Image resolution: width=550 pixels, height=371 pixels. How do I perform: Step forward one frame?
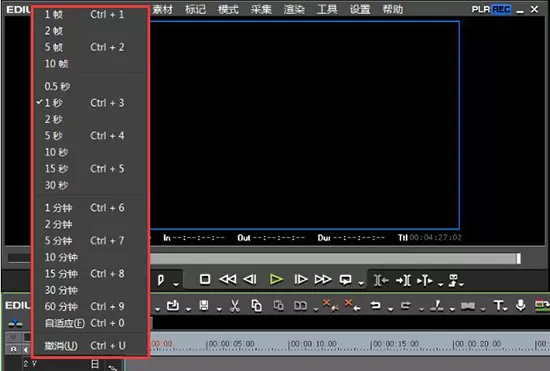[x=301, y=279]
